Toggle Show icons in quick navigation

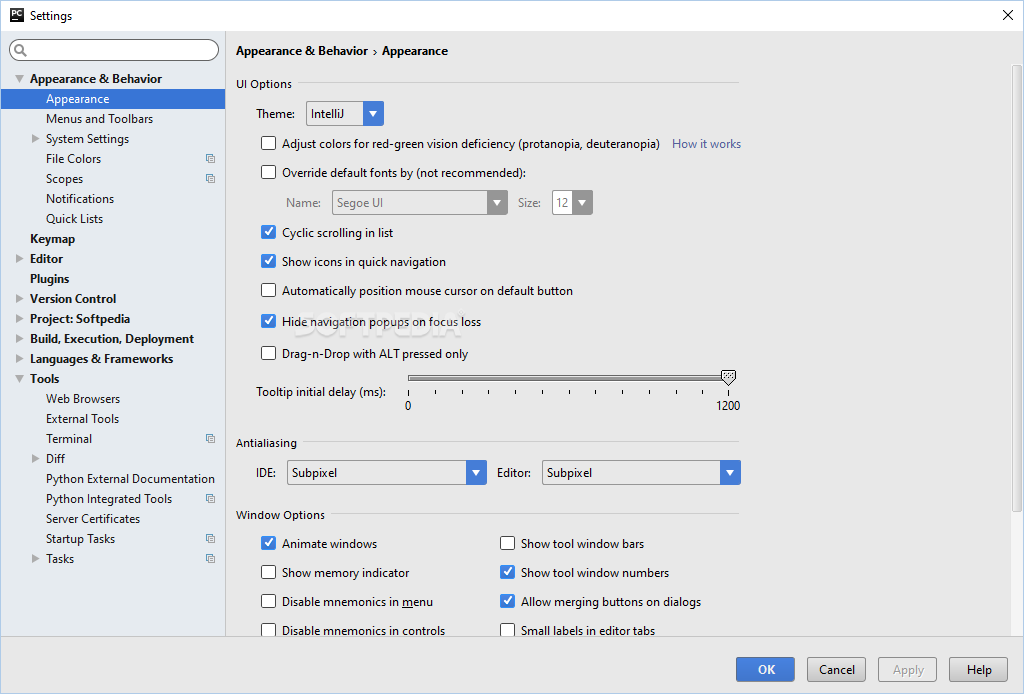268,261
